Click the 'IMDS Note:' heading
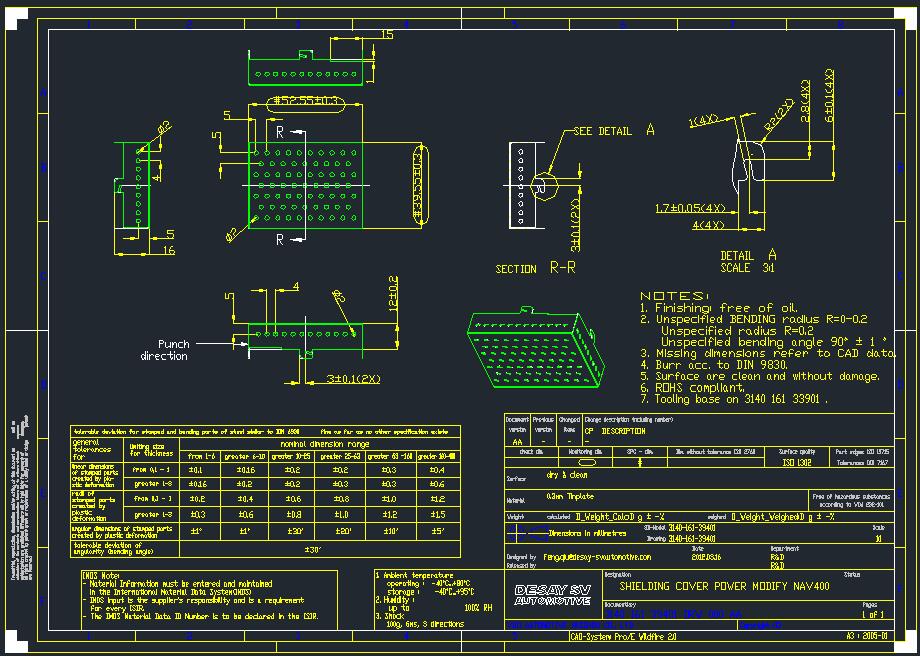The width and height of the screenshot is (920, 656). pos(103,576)
